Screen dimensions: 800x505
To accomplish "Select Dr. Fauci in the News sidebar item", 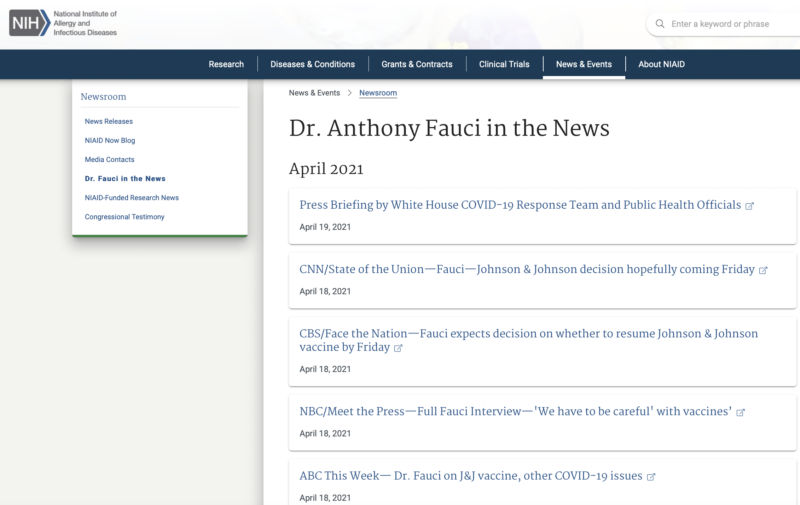I will (x=125, y=179).
